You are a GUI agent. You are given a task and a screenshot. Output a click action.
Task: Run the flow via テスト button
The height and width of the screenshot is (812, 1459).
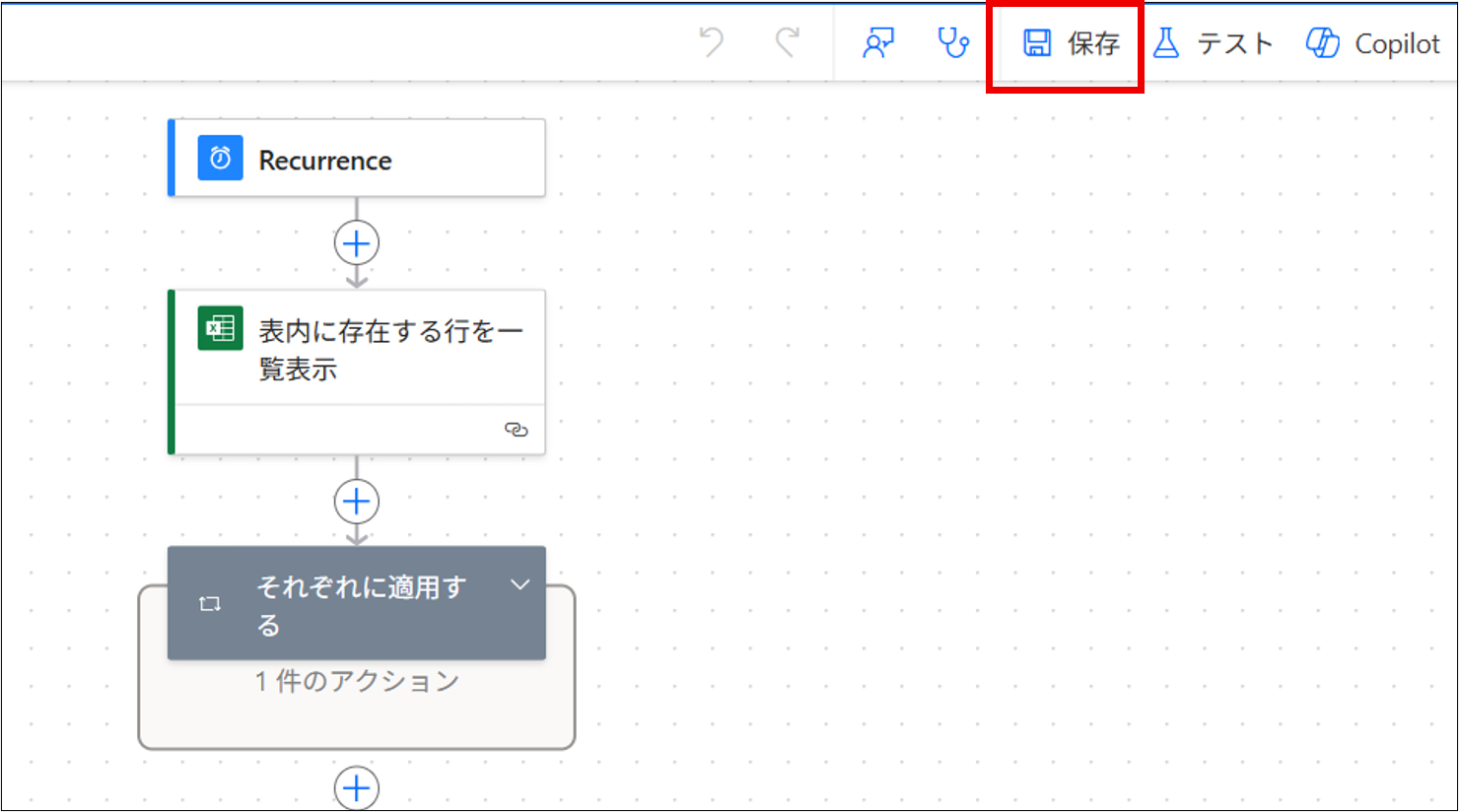click(x=1214, y=43)
